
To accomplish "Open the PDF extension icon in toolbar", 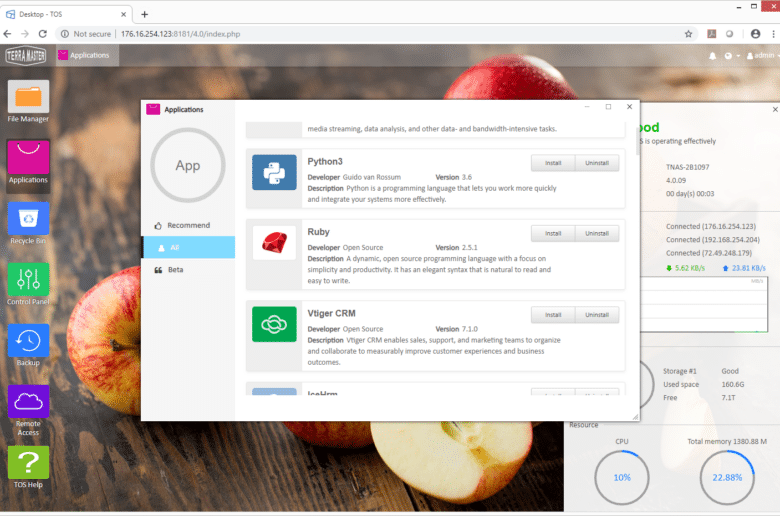I will pos(711,34).
